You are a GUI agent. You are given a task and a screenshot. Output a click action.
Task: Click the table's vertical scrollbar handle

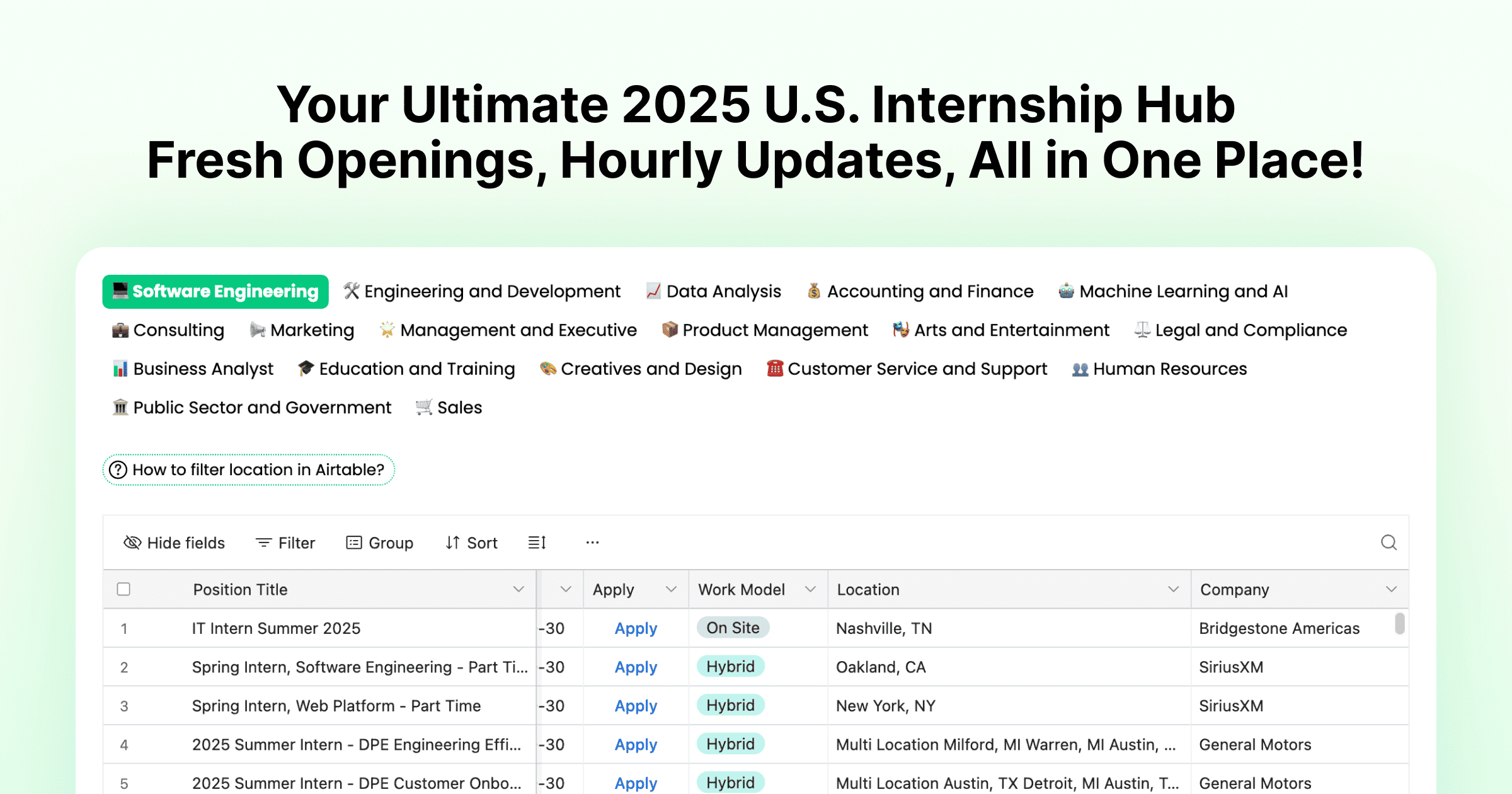1399,624
